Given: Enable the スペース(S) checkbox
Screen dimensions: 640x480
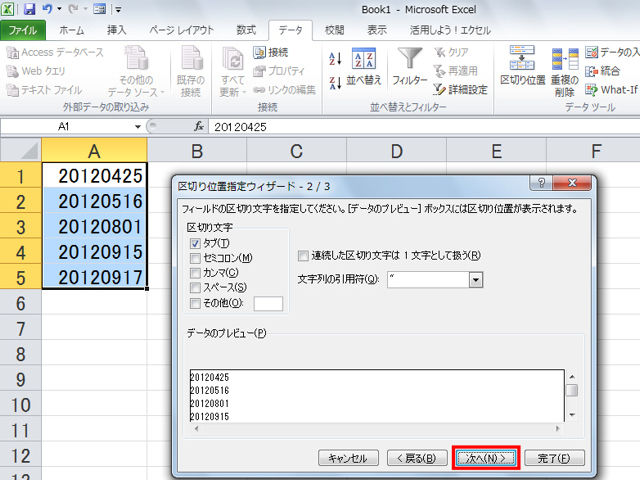Looking at the screenshot, I should 195,288.
